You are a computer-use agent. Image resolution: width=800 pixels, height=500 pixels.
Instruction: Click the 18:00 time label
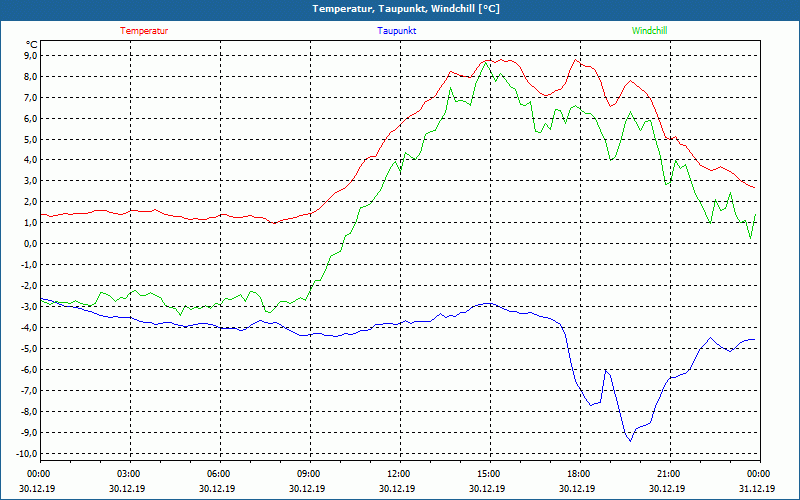click(577, 474)
